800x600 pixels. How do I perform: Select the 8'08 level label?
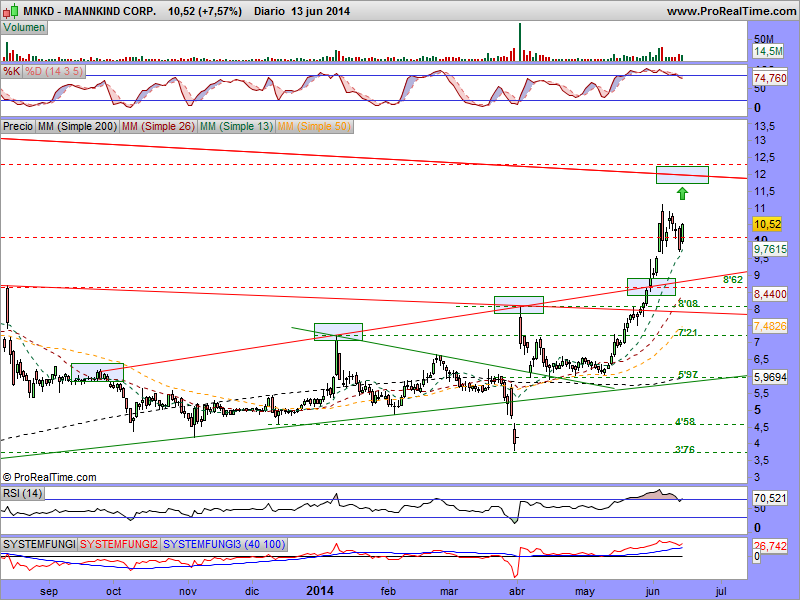click(687, 304)
